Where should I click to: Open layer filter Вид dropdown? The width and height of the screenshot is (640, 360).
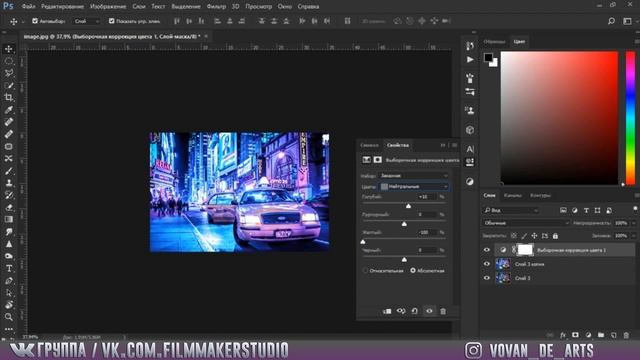tap(511, 211)
